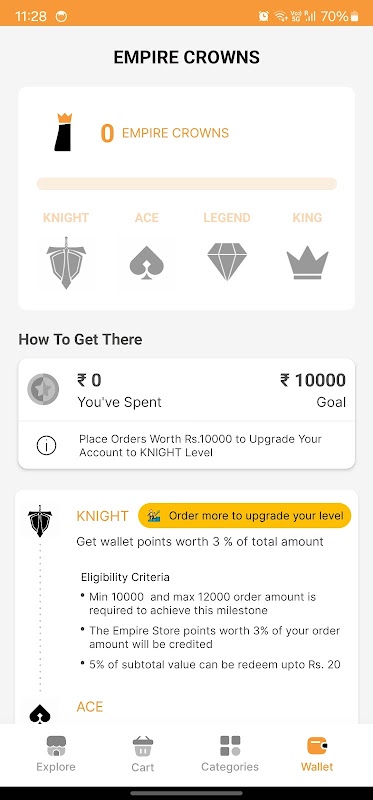
Task: Tap the Knight shield-and-sword level icon
Action: pyautogui.click(x=66, y=263)
